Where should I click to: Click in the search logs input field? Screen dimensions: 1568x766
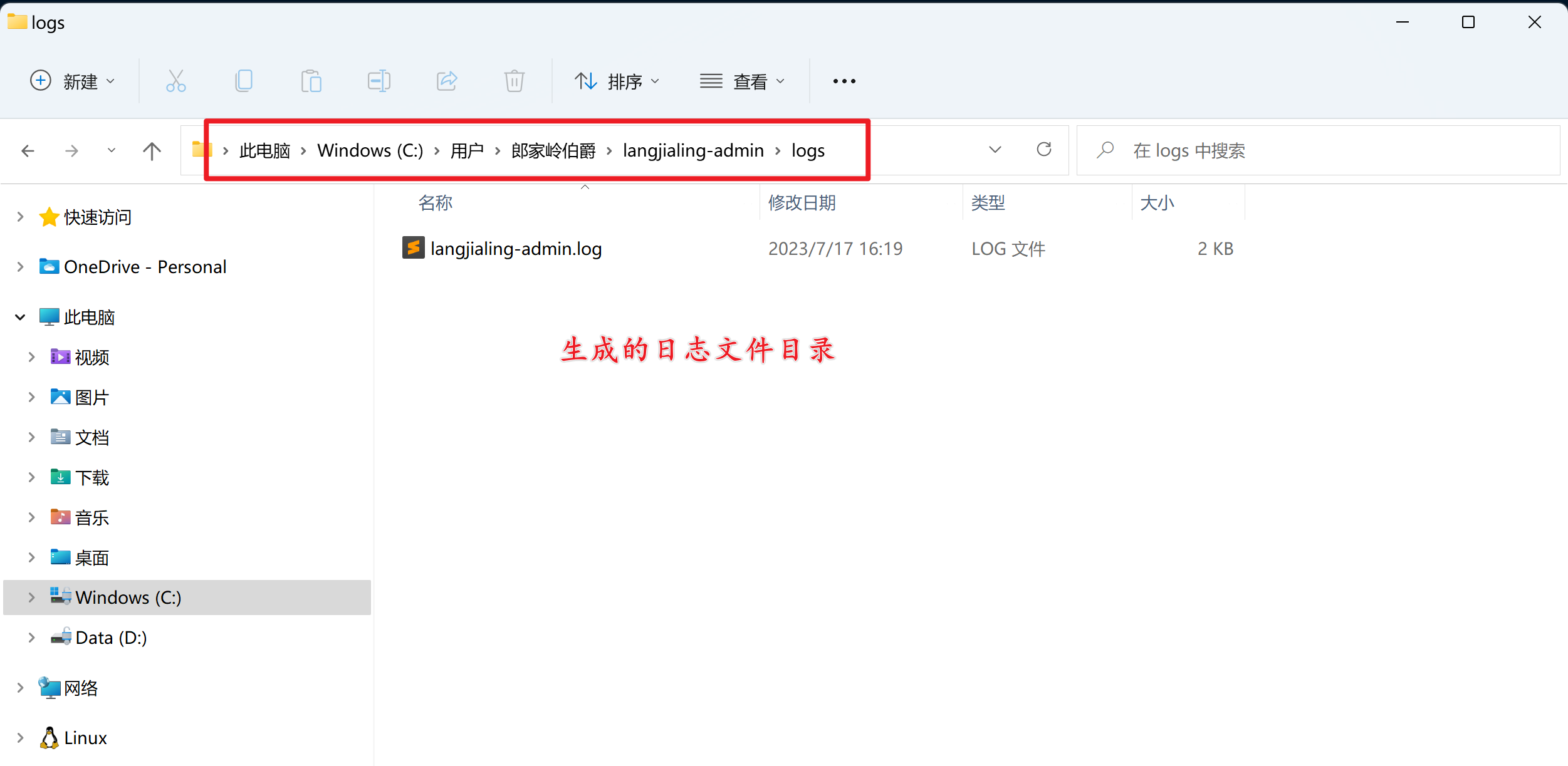tap(1318, 150)
